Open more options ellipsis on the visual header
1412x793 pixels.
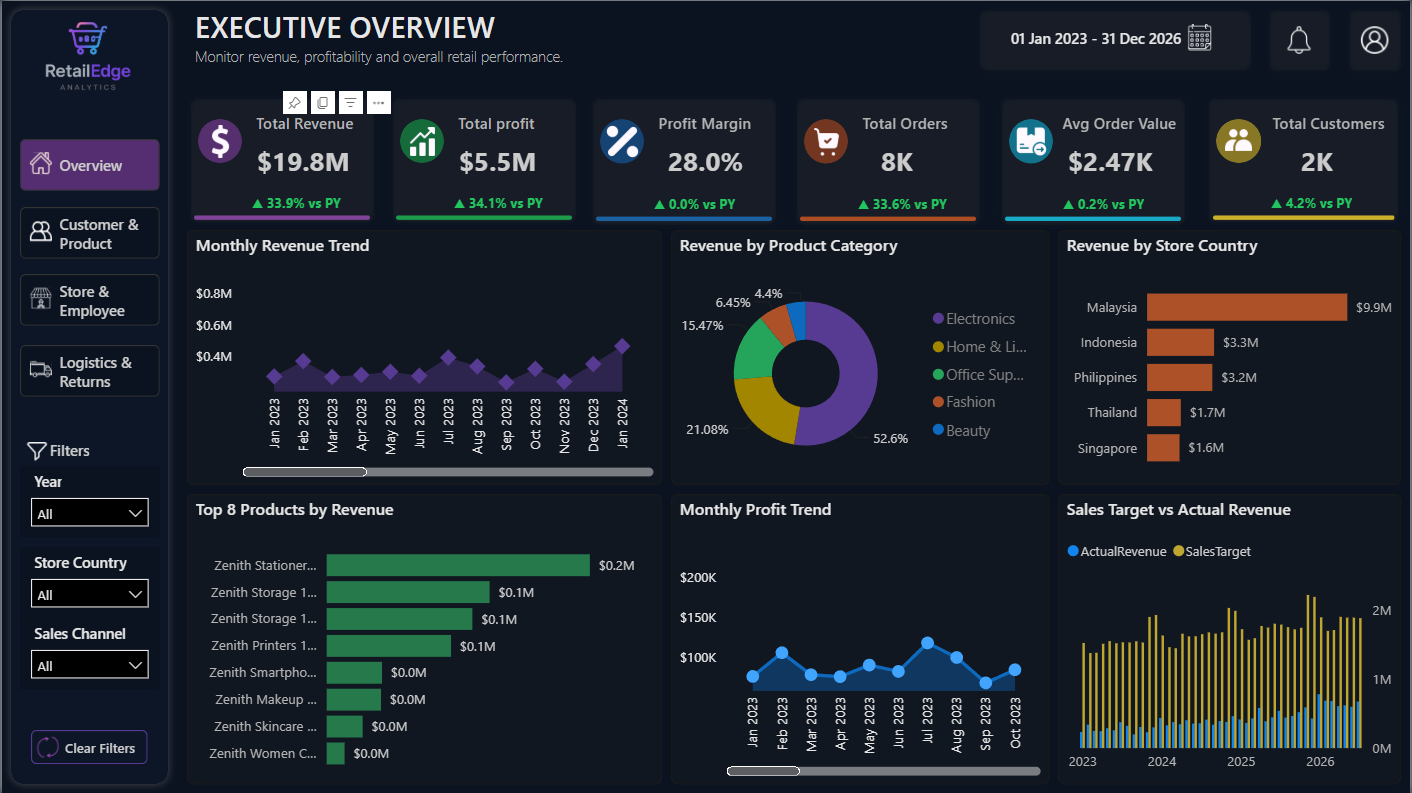point(378,103)
